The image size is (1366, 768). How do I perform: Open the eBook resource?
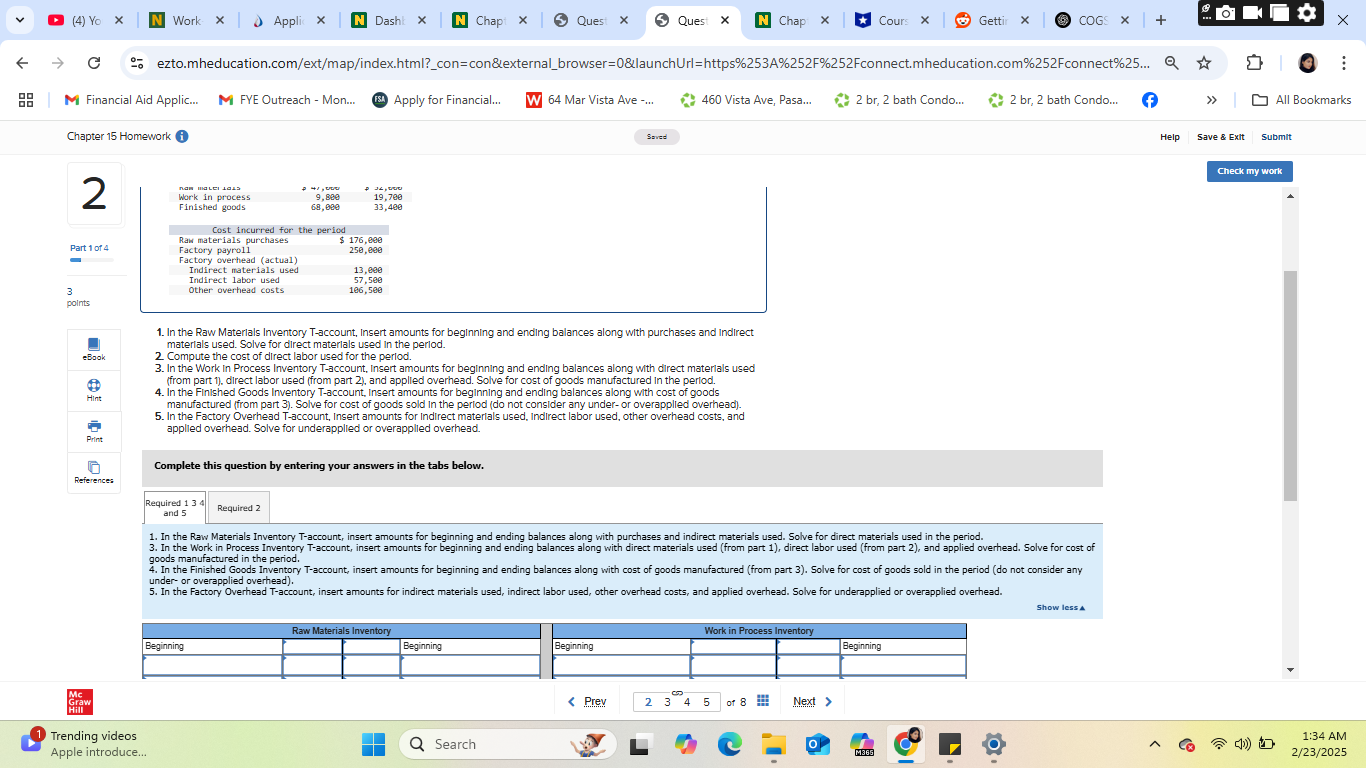coord(94,348)
